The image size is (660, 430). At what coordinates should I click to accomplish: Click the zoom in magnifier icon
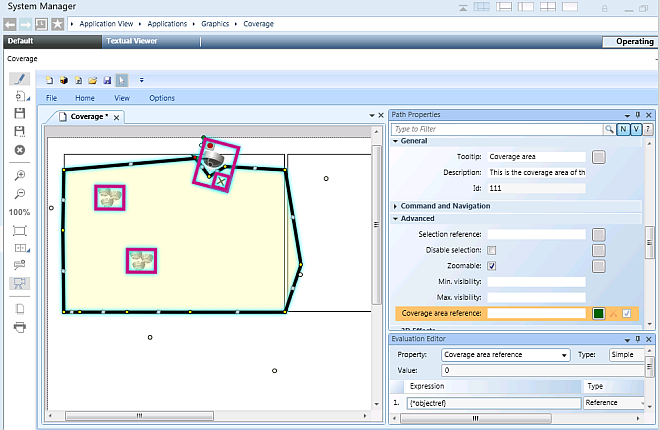(x=19, y=175)
